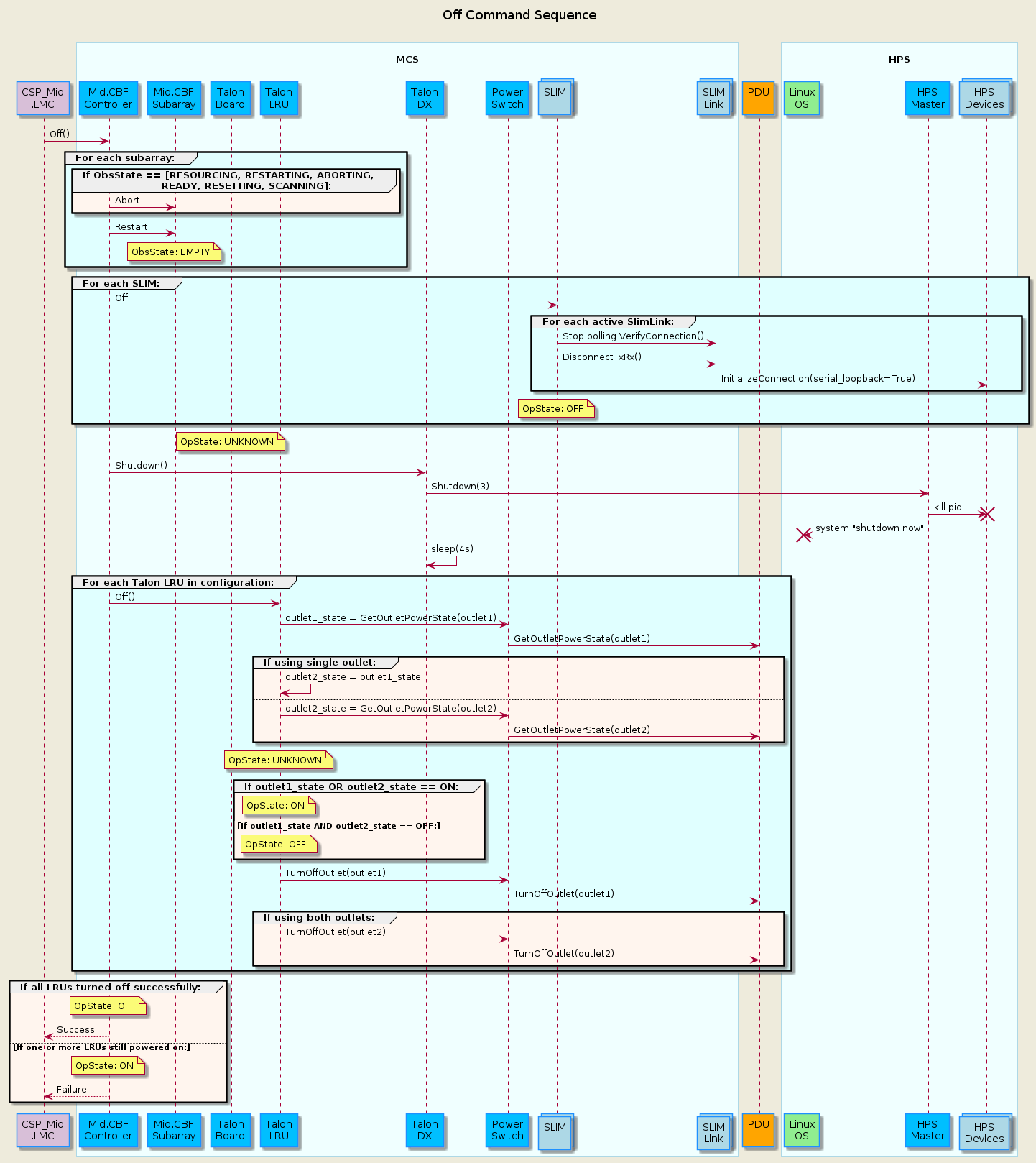The image size is (1036, 1163).
Task: Click the top green Linux OS participant box
Action: 802,98
